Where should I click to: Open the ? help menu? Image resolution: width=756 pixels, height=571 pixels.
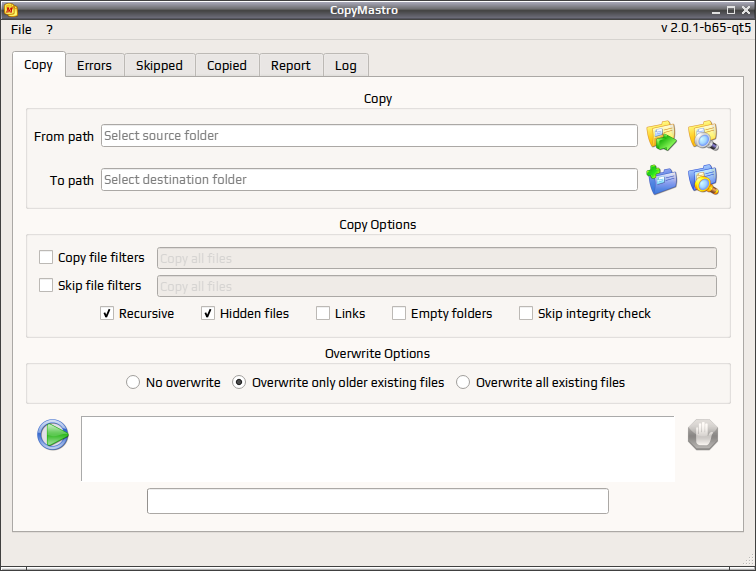[x=49, y=29]
